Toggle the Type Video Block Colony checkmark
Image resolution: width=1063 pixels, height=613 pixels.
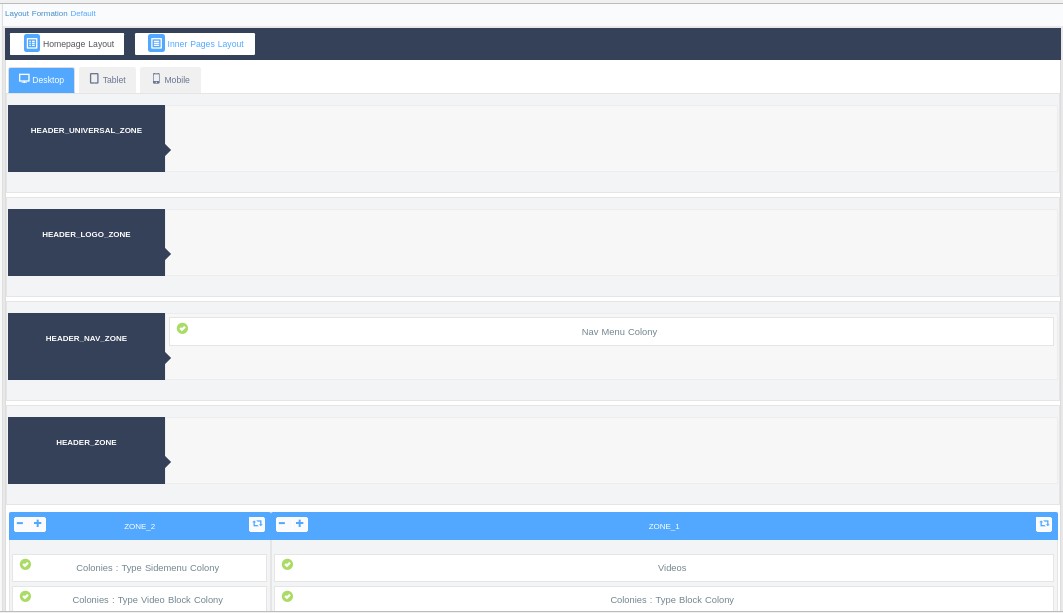[25, 596]
